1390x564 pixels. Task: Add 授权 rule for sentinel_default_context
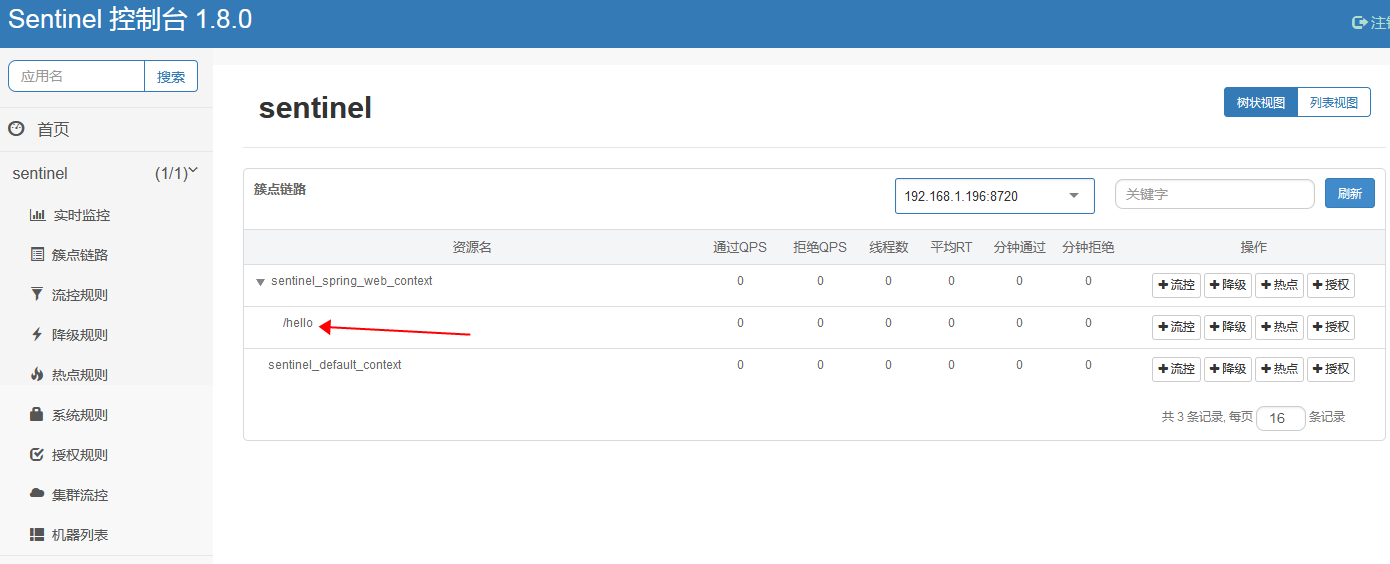1331,369
